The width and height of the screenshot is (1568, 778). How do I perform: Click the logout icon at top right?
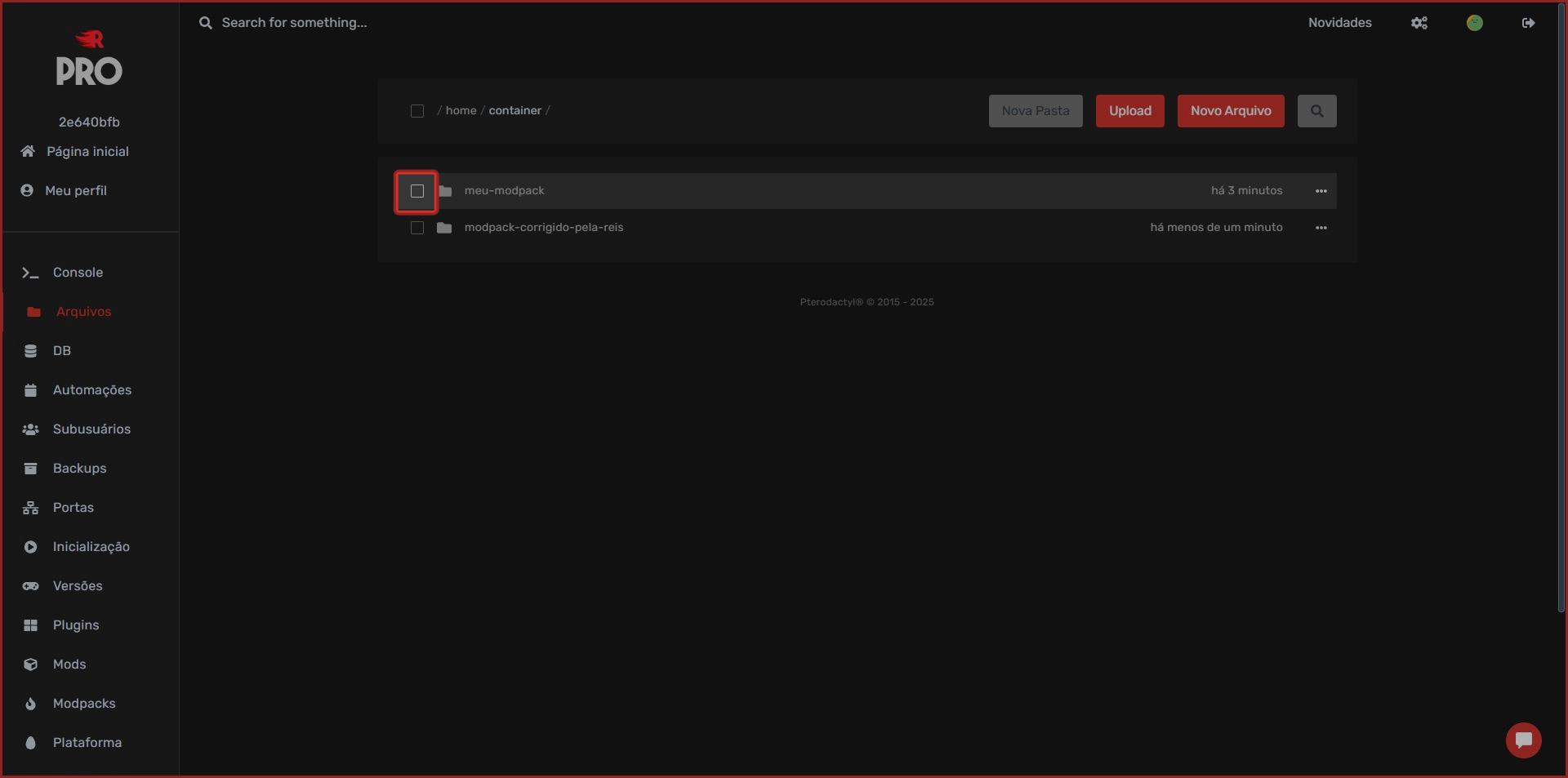pyautogui.click(x=1529, y=23)
